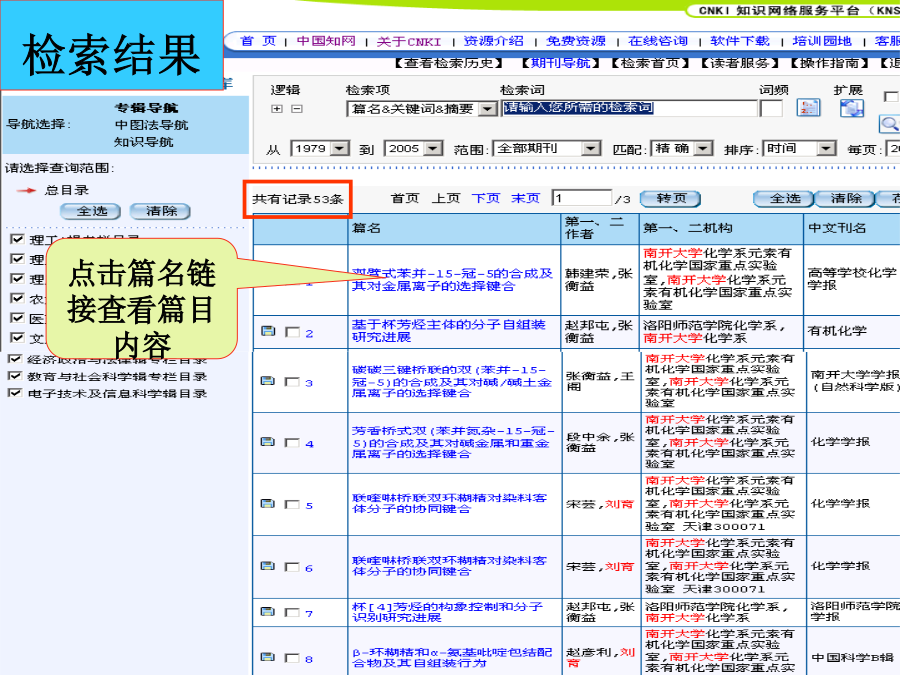Image resolution: width=900 pixels, height=675 pixels.
Task: Click the save icon for result 6
Action: [268, 567]
